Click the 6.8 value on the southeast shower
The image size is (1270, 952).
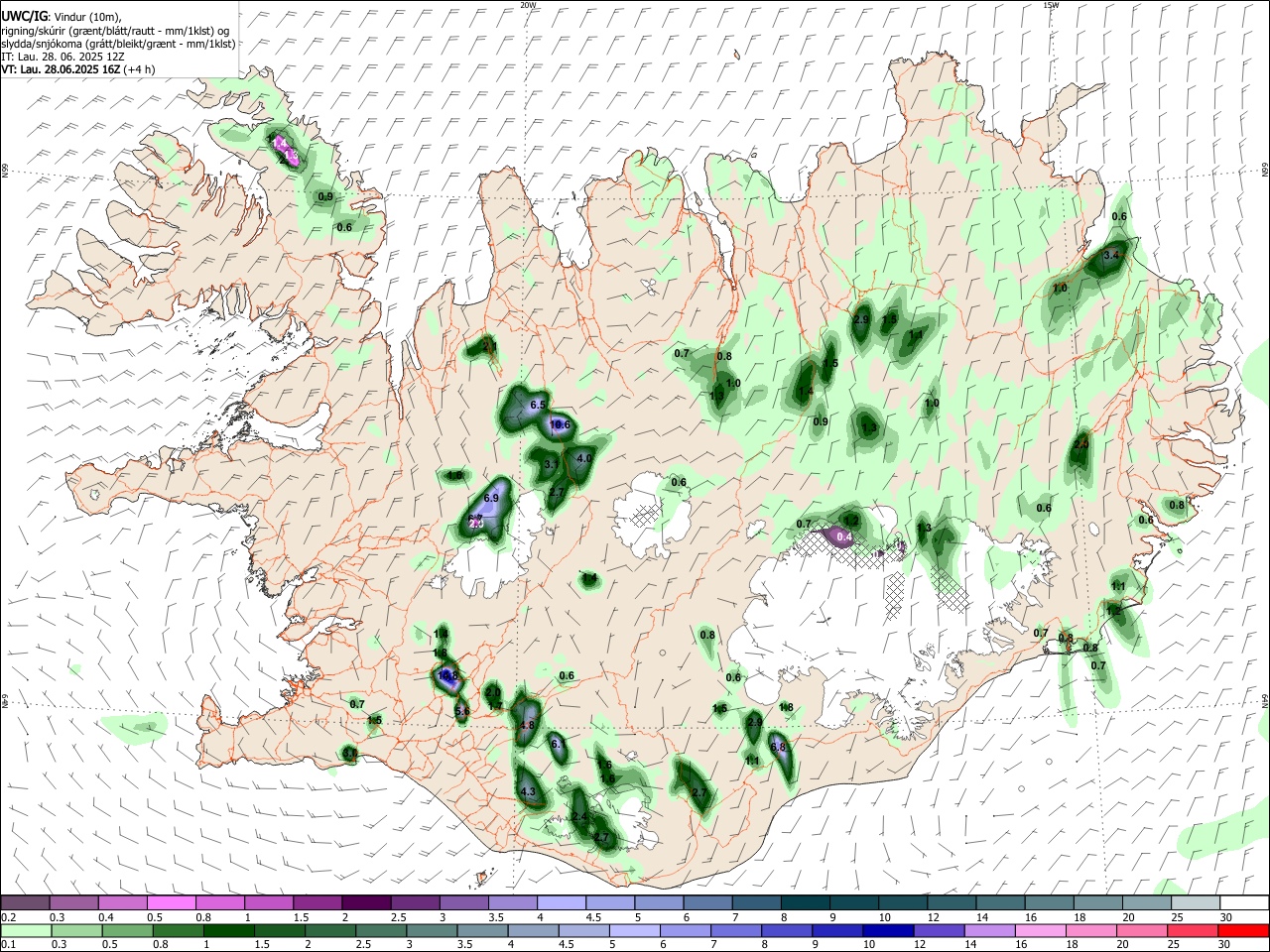point(778,747)
